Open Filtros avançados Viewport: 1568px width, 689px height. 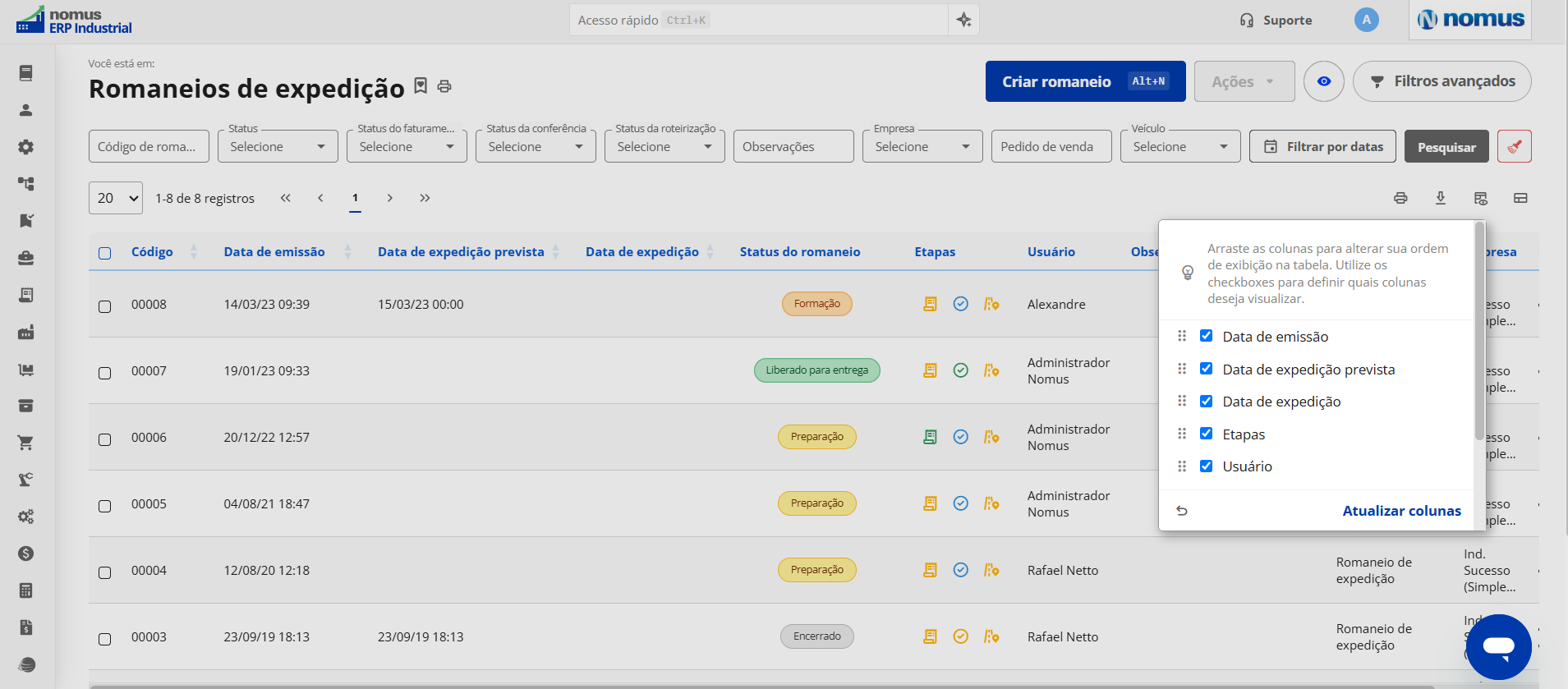pos(1442,81)
